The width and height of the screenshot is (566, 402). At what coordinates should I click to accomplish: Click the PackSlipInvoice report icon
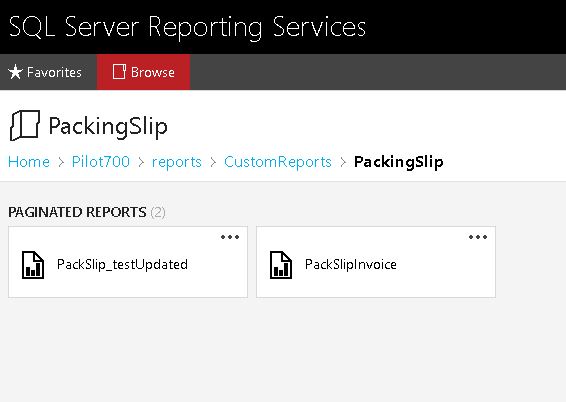pyautogui.click(x=281, y=265)
